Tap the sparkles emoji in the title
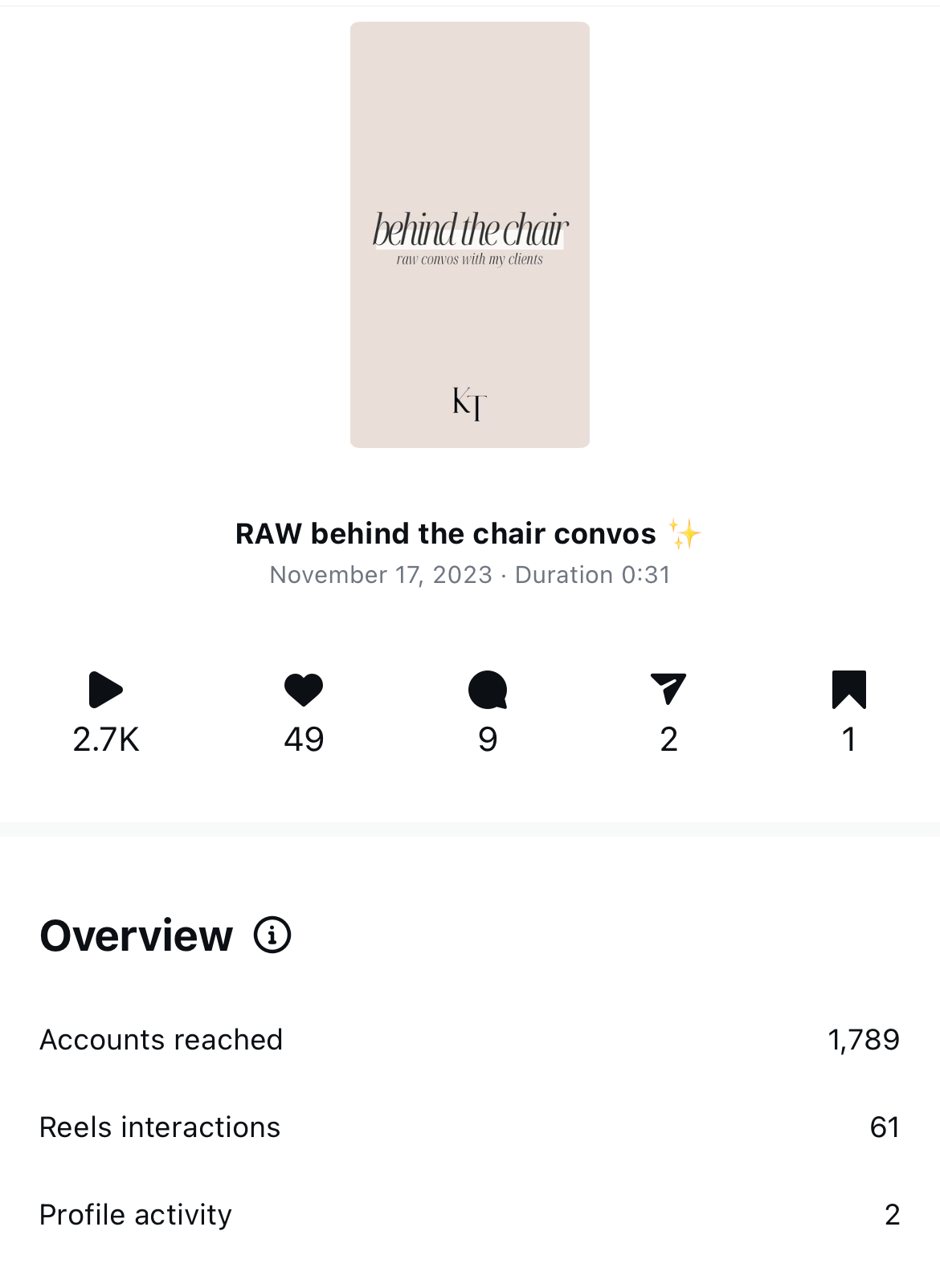940x1288 pixels. point(685,534)
